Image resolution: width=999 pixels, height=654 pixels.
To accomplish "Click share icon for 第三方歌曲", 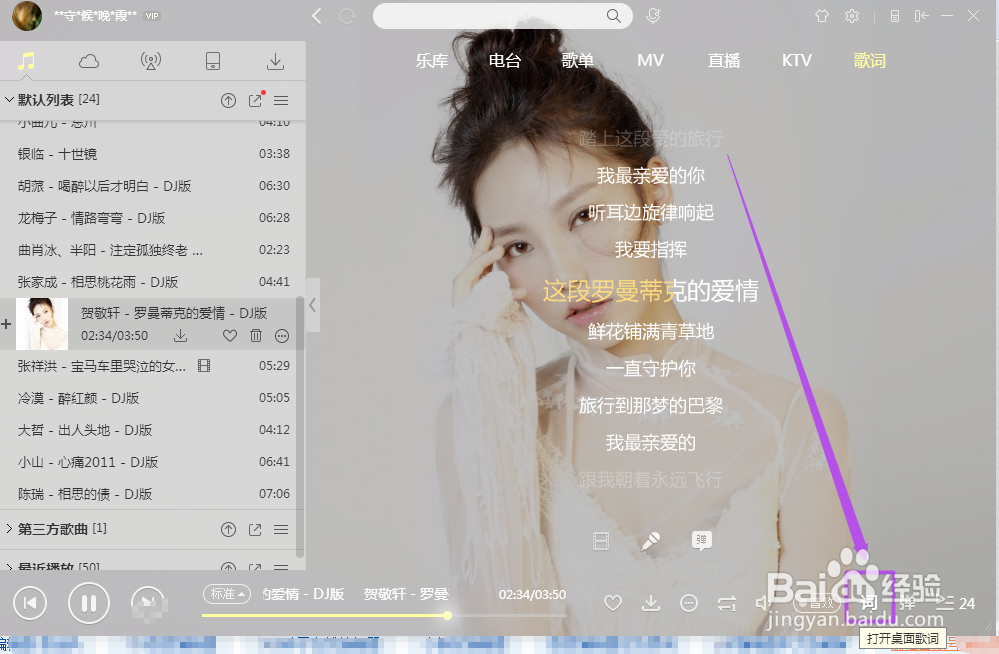I will (x=255, y=529).
